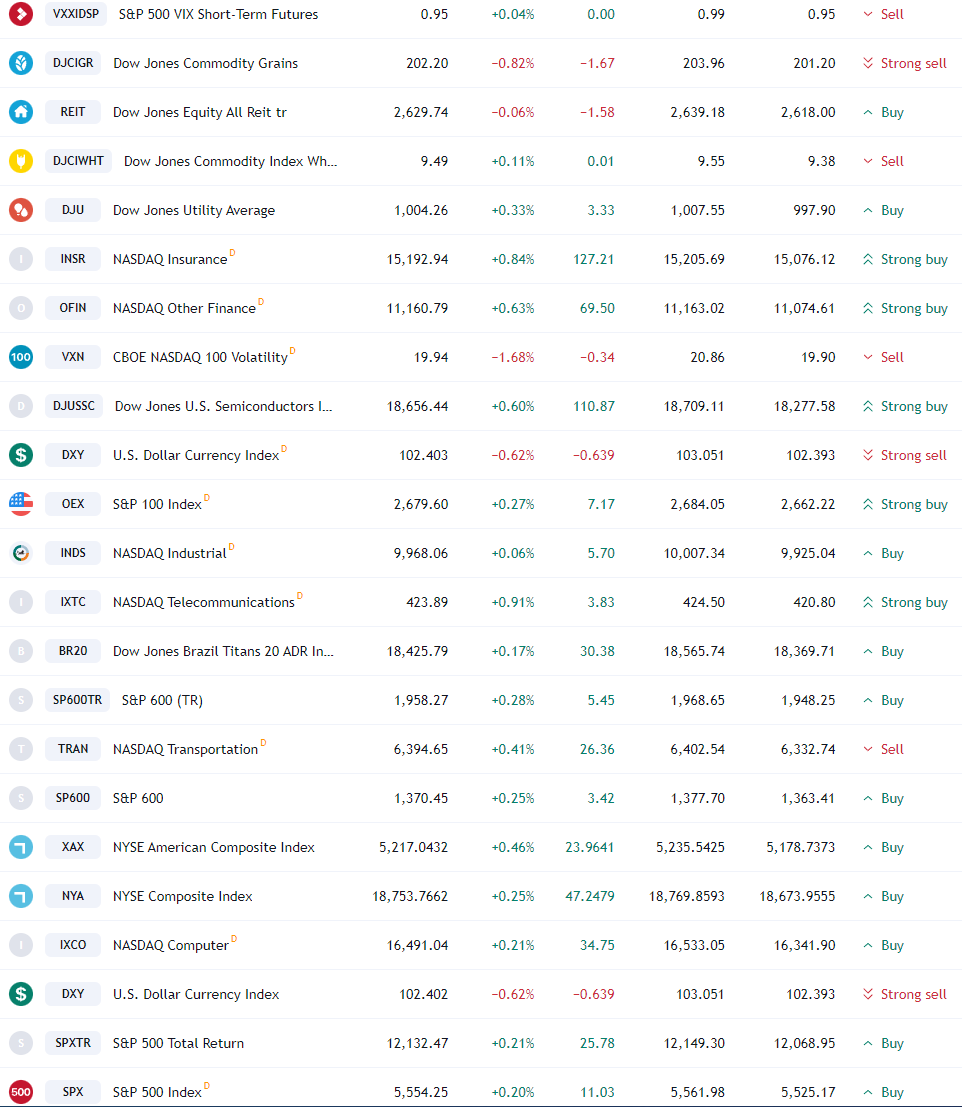The image size is (962, 1107).
Task: Click the NYA NYSE logo icon
Action: click(x=21, y=896)
